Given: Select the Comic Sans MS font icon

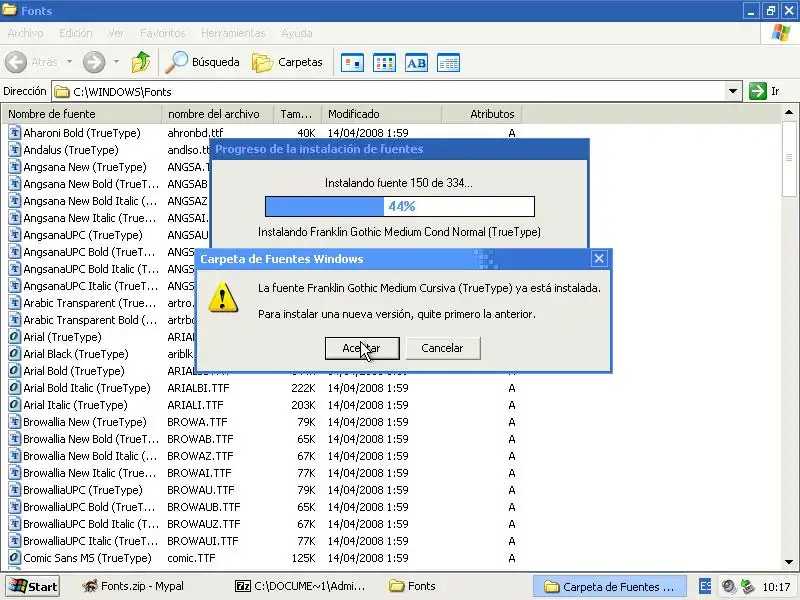Looking at the screenshot, I should [15, 558].
